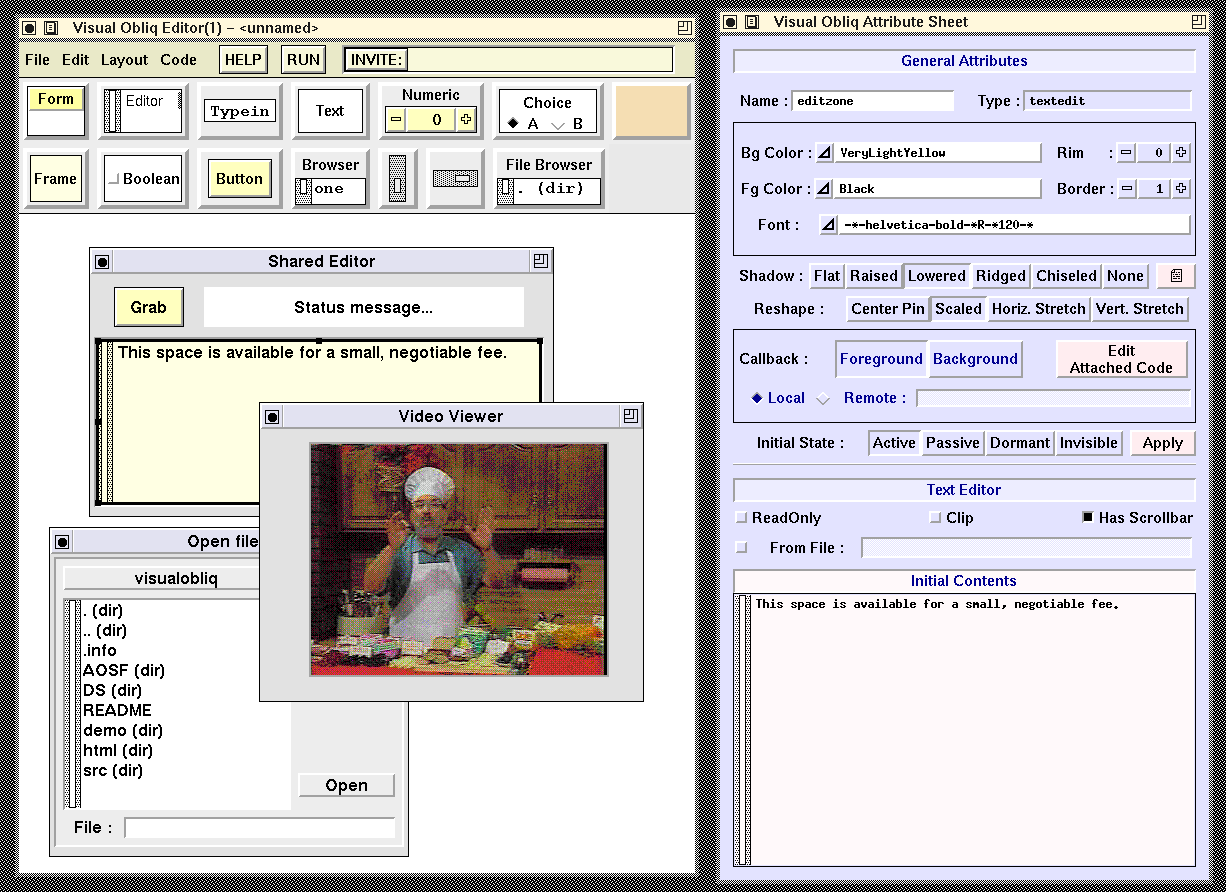The image size is (1226, 892).
Task: Click the small document icon beside the Shadow options
Action: tap(1176, 276)
